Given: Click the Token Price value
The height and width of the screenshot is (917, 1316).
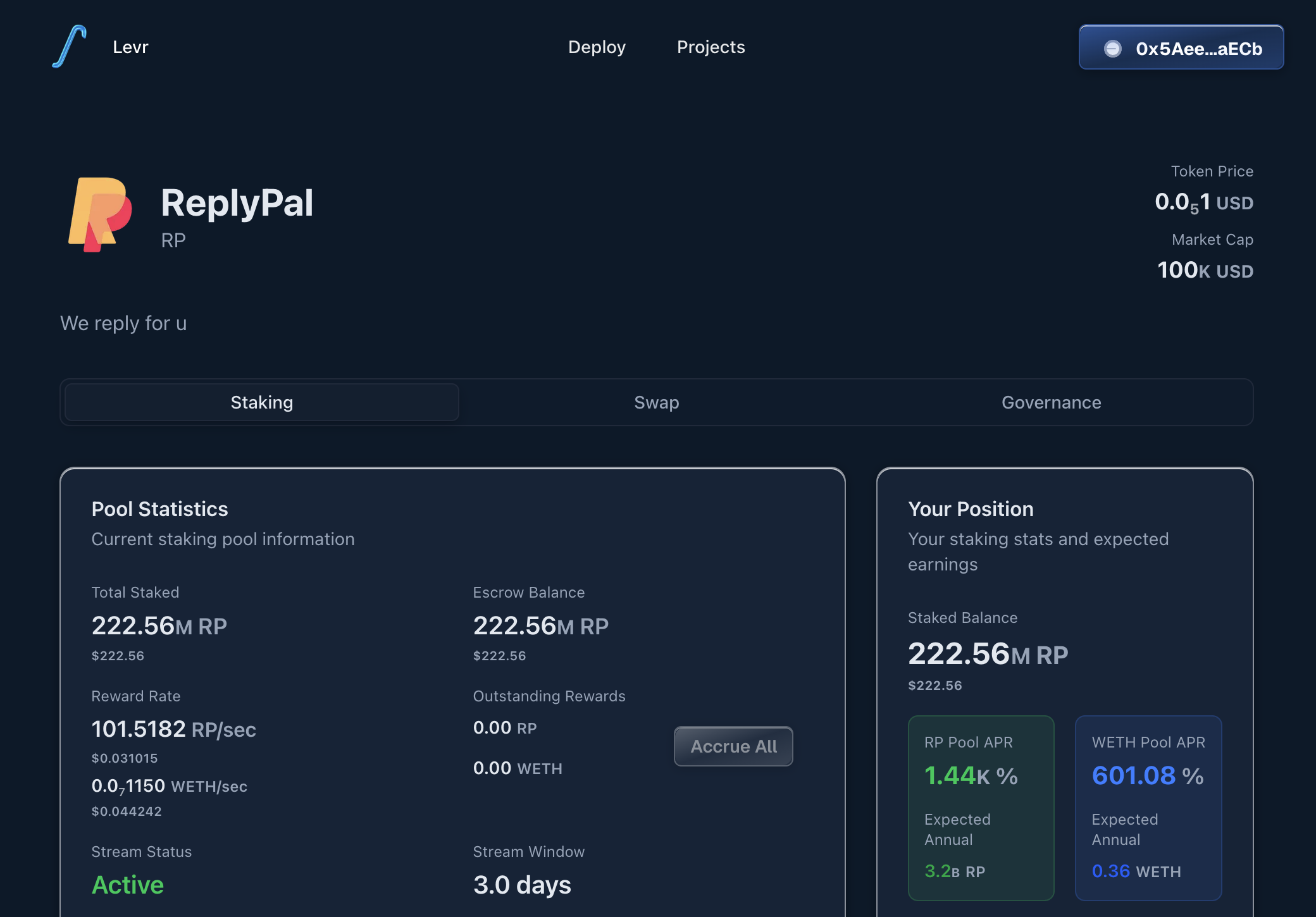Looking at the screenshot, I should pyautogui.click(x=1203, y=202).
